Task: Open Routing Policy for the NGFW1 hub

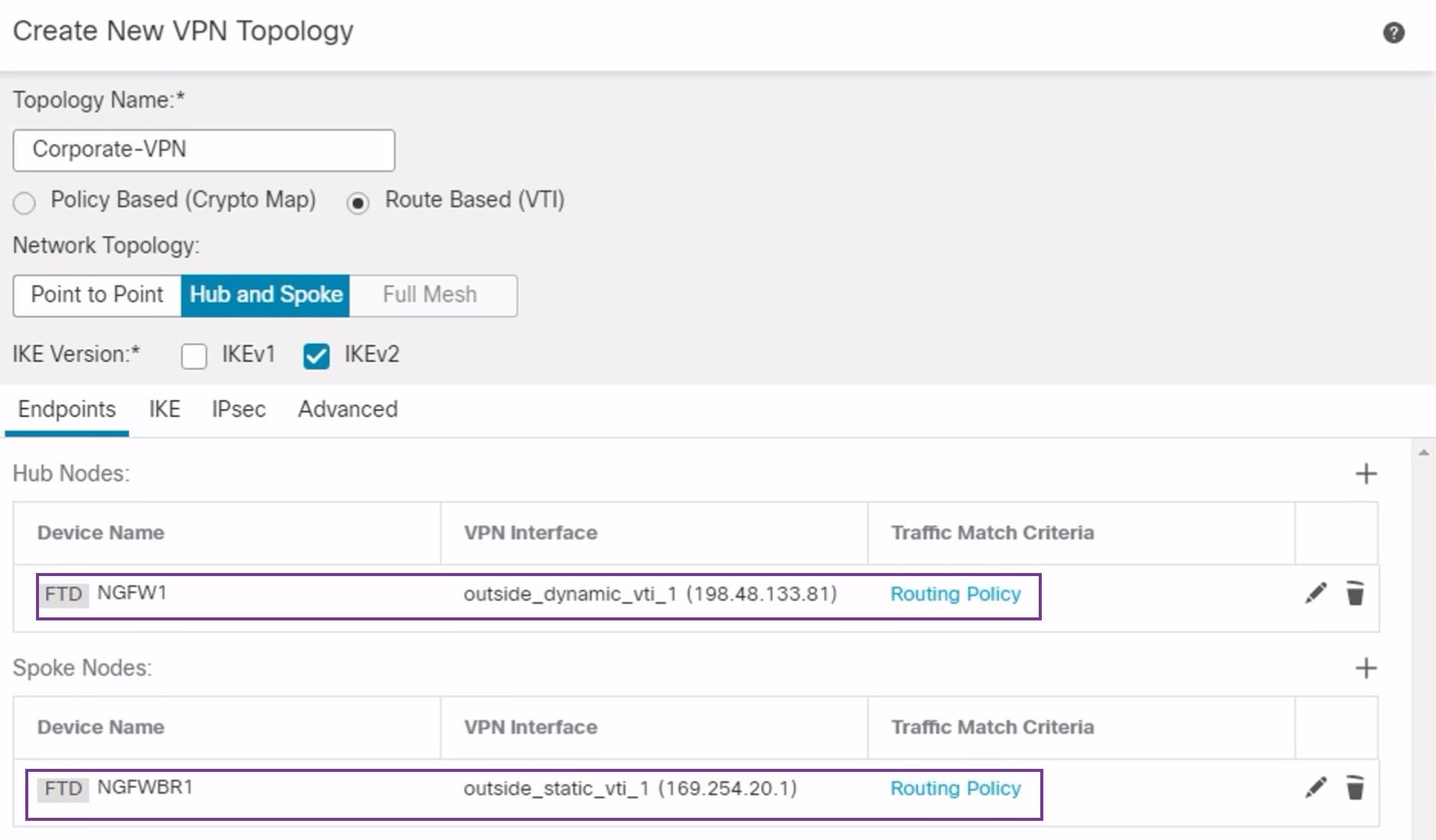Action: click(x=954, y=594)
